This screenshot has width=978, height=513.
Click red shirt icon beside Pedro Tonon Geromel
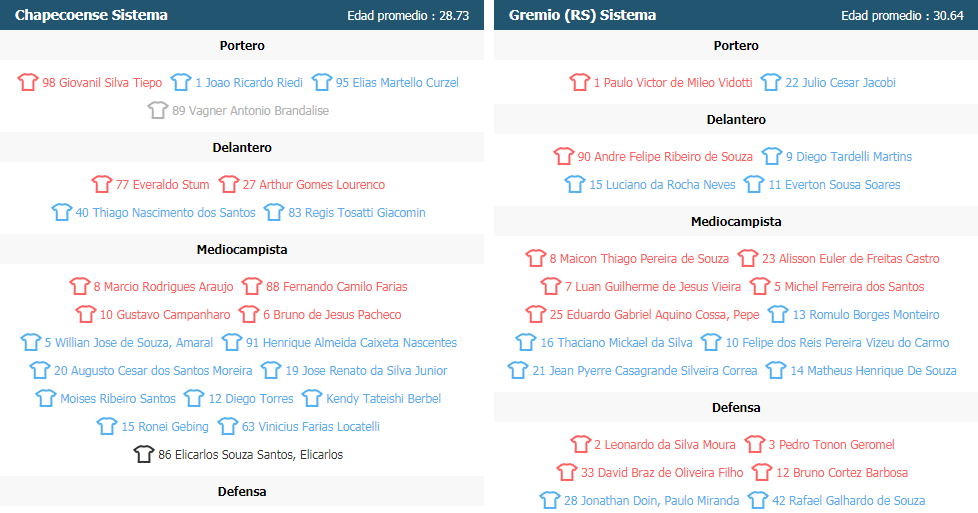tap(754, 444)
